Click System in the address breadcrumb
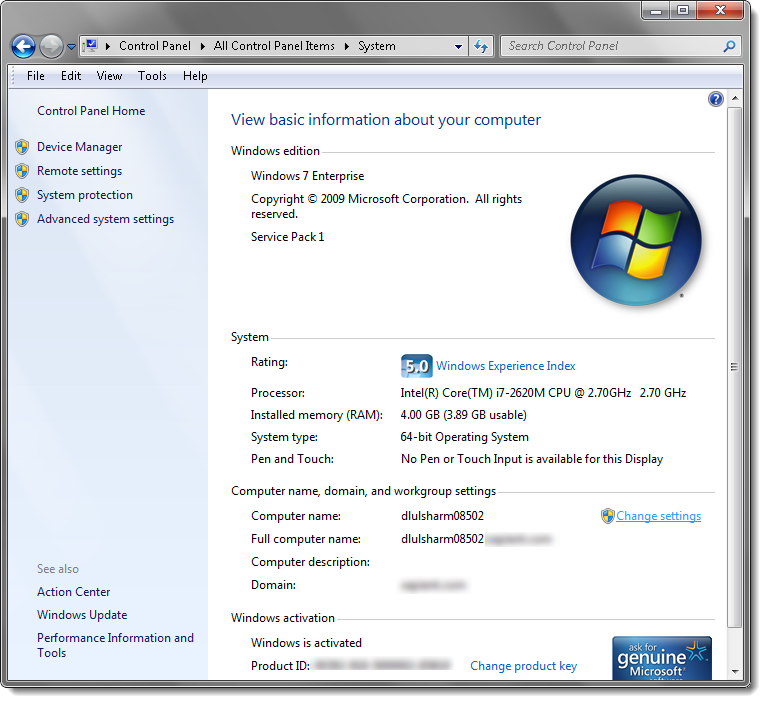 (x=377, y=46)
